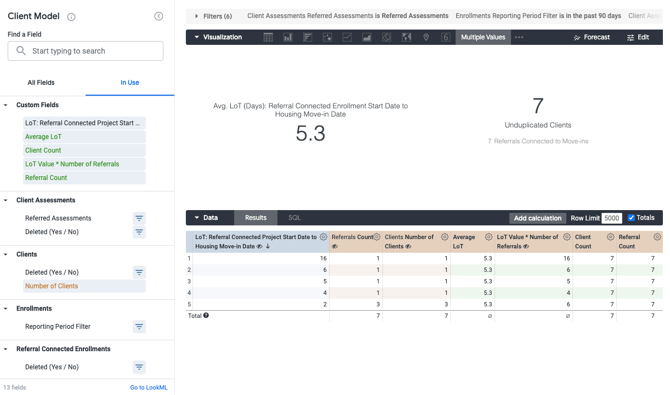Viewport: 670px width, 395px height.
Task: Open gear menu for Clients Number of Clients column
Action: point(444,237)
